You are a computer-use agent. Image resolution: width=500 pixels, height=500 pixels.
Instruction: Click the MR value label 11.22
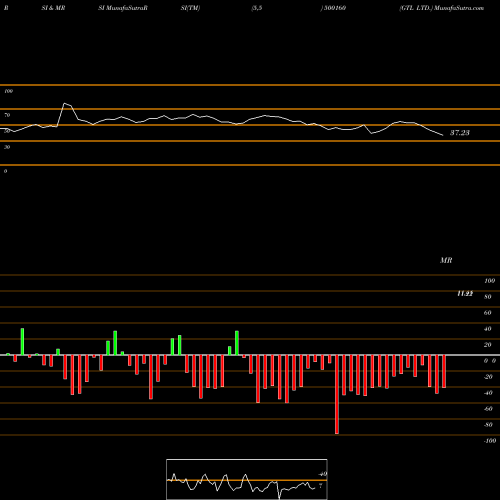point(465,293)
